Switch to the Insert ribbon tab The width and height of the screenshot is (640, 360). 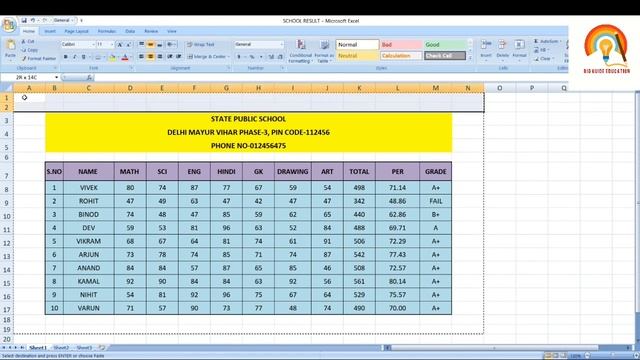[x=50, y=31]
